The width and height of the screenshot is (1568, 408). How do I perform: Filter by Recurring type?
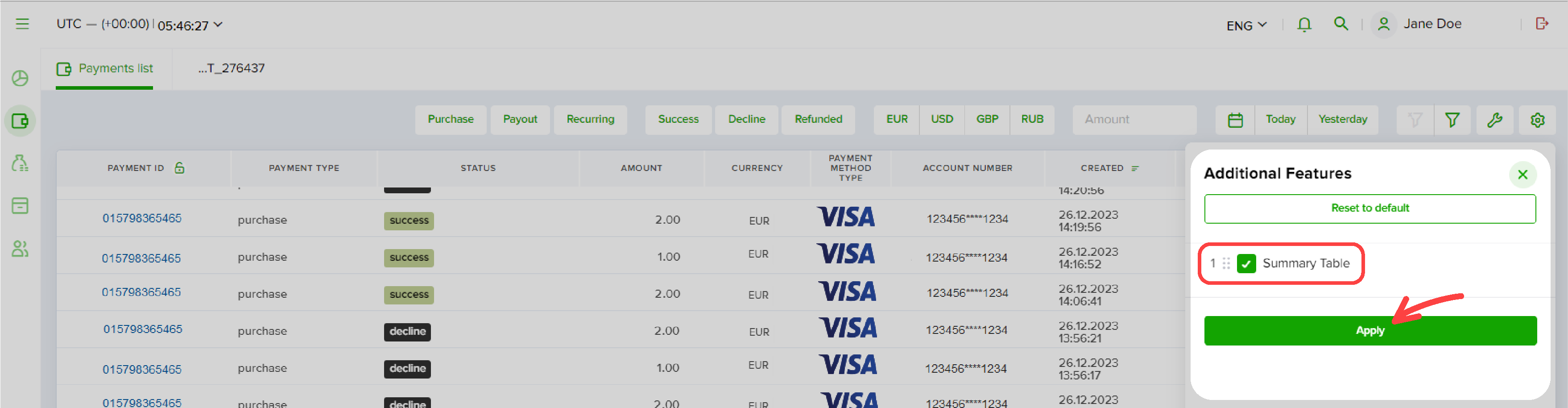coord(591,119)
